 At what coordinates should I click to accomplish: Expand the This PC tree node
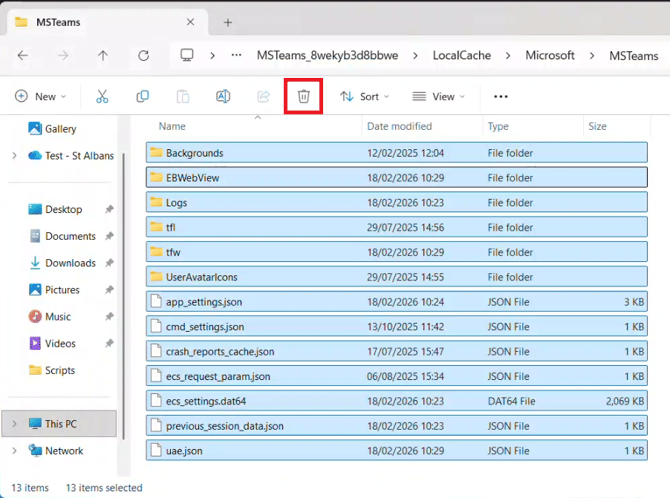[14, 424]
